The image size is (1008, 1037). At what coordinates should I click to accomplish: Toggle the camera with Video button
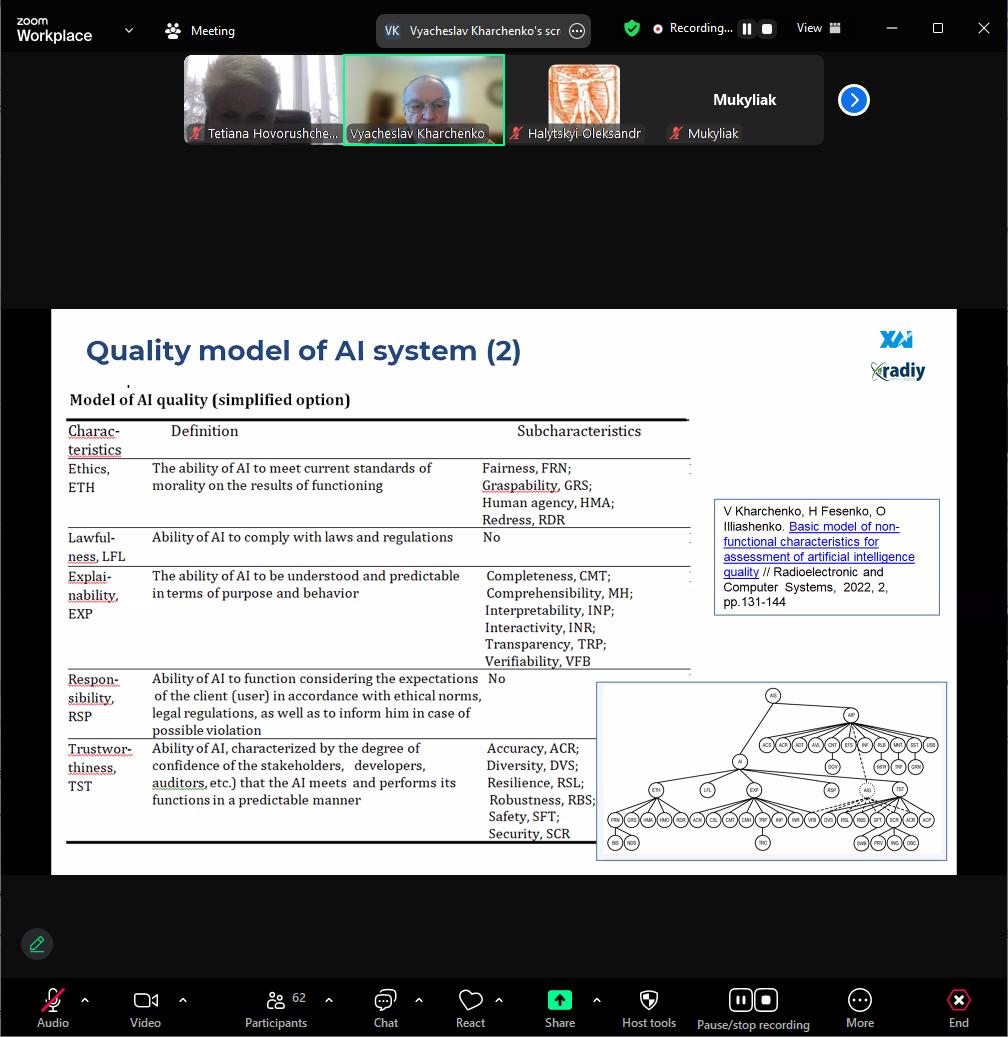(145, 1008)
